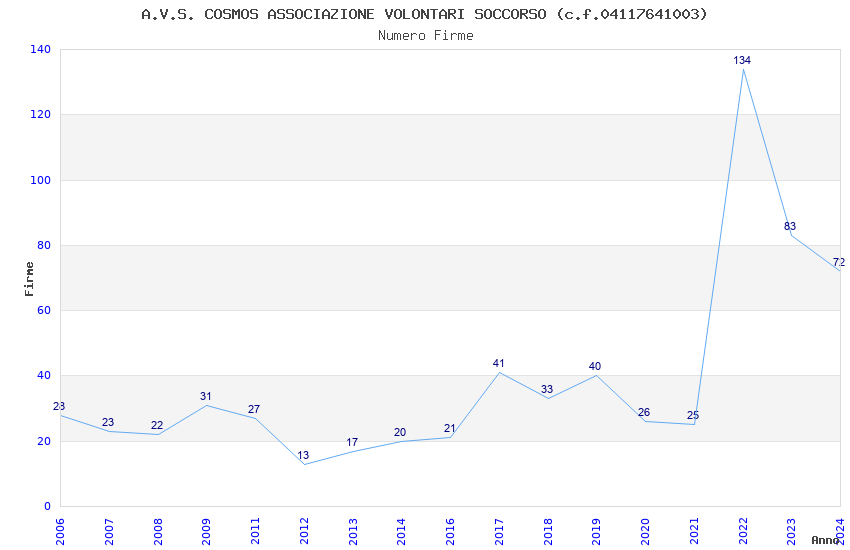Viewport: 850px width, 550px height.
Task: Click the y-axis tick value 20
Action: [x=44, y=441]
